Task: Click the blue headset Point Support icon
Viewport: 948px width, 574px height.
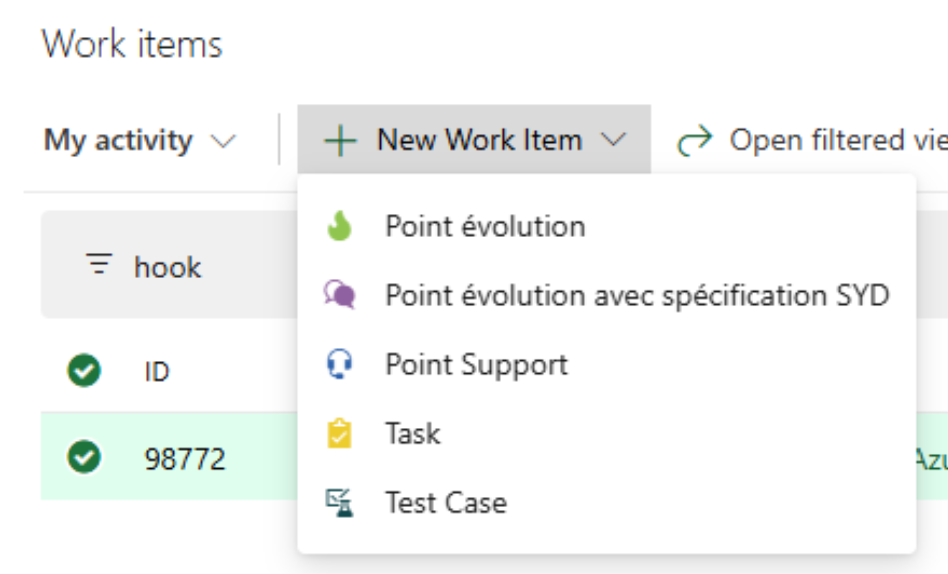Action: pos(340,364)
